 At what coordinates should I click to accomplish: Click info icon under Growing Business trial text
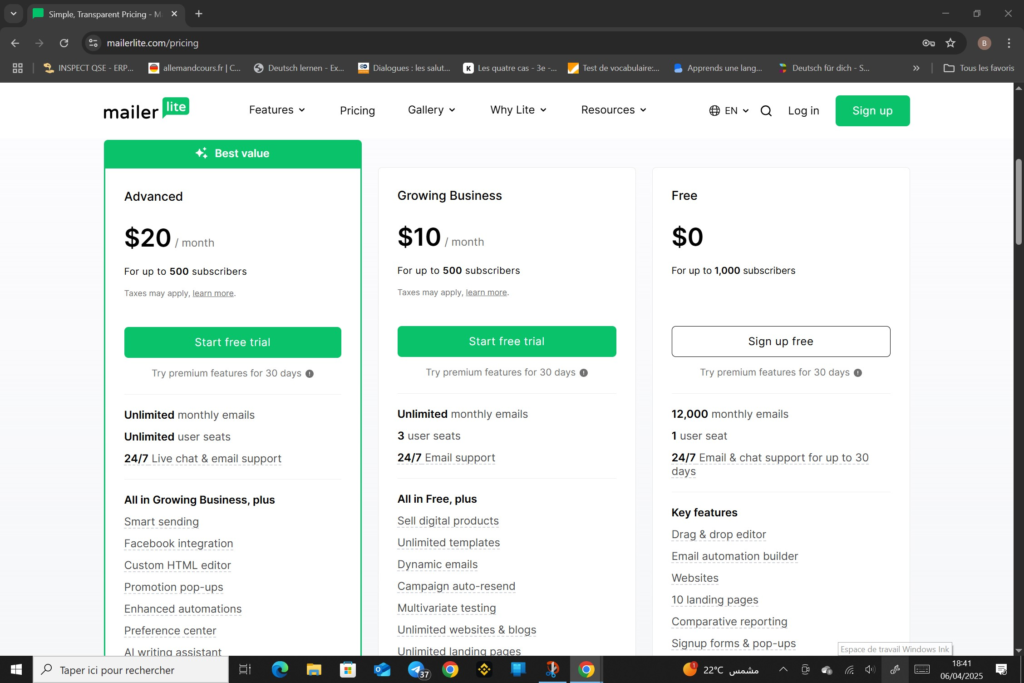click(x=584, y=373)
